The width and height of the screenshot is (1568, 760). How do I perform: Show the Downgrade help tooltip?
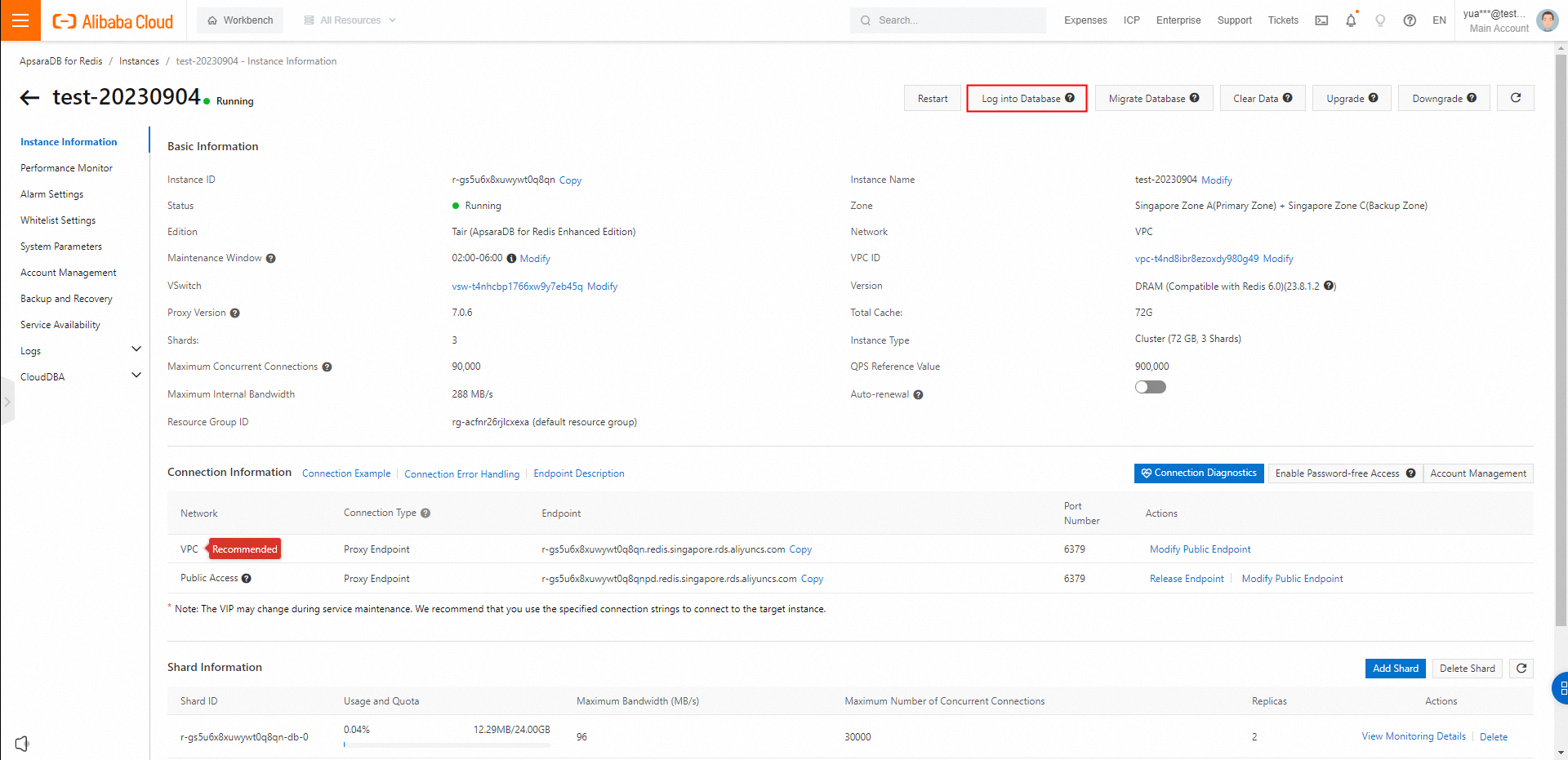[x=1472, y=98]
